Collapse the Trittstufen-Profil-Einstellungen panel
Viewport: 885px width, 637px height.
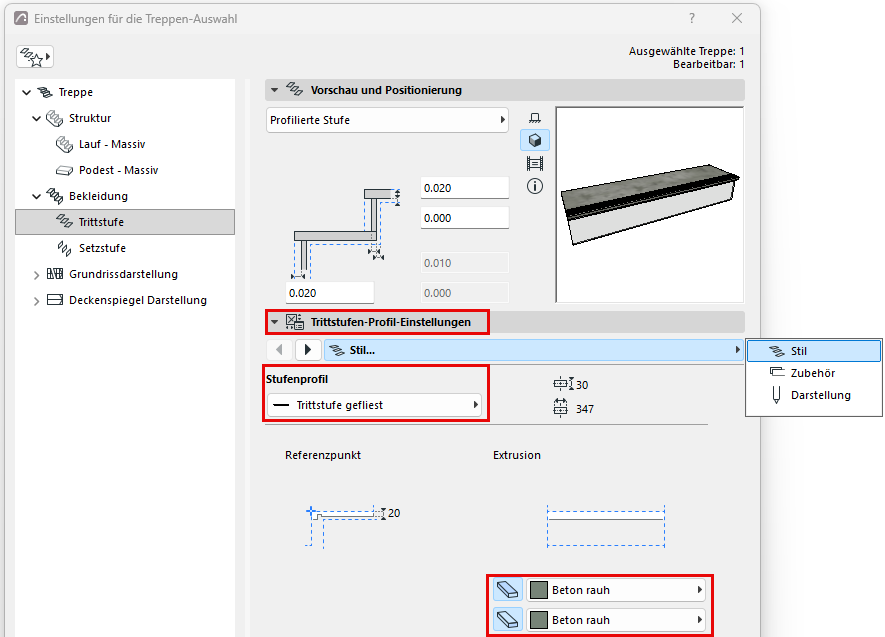[x=275, y=322]
